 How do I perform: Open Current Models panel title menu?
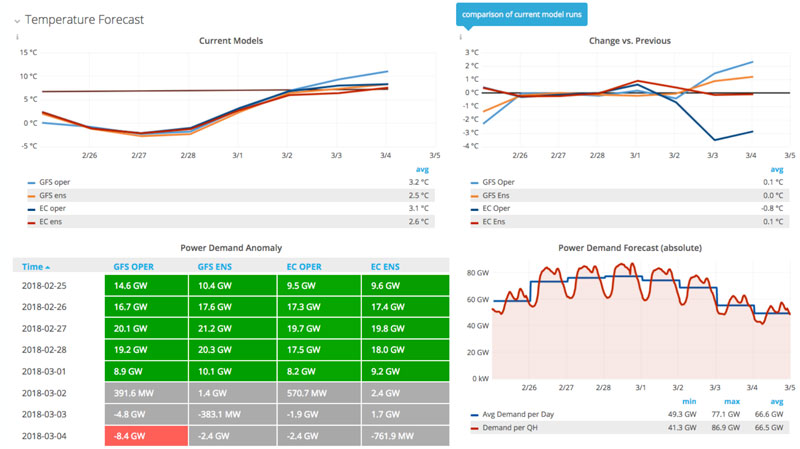click(231, 41)
